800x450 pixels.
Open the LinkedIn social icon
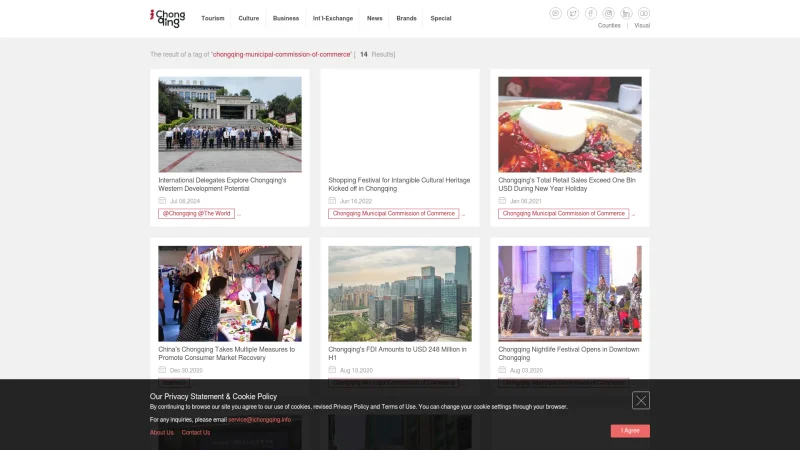click(626, 13)
